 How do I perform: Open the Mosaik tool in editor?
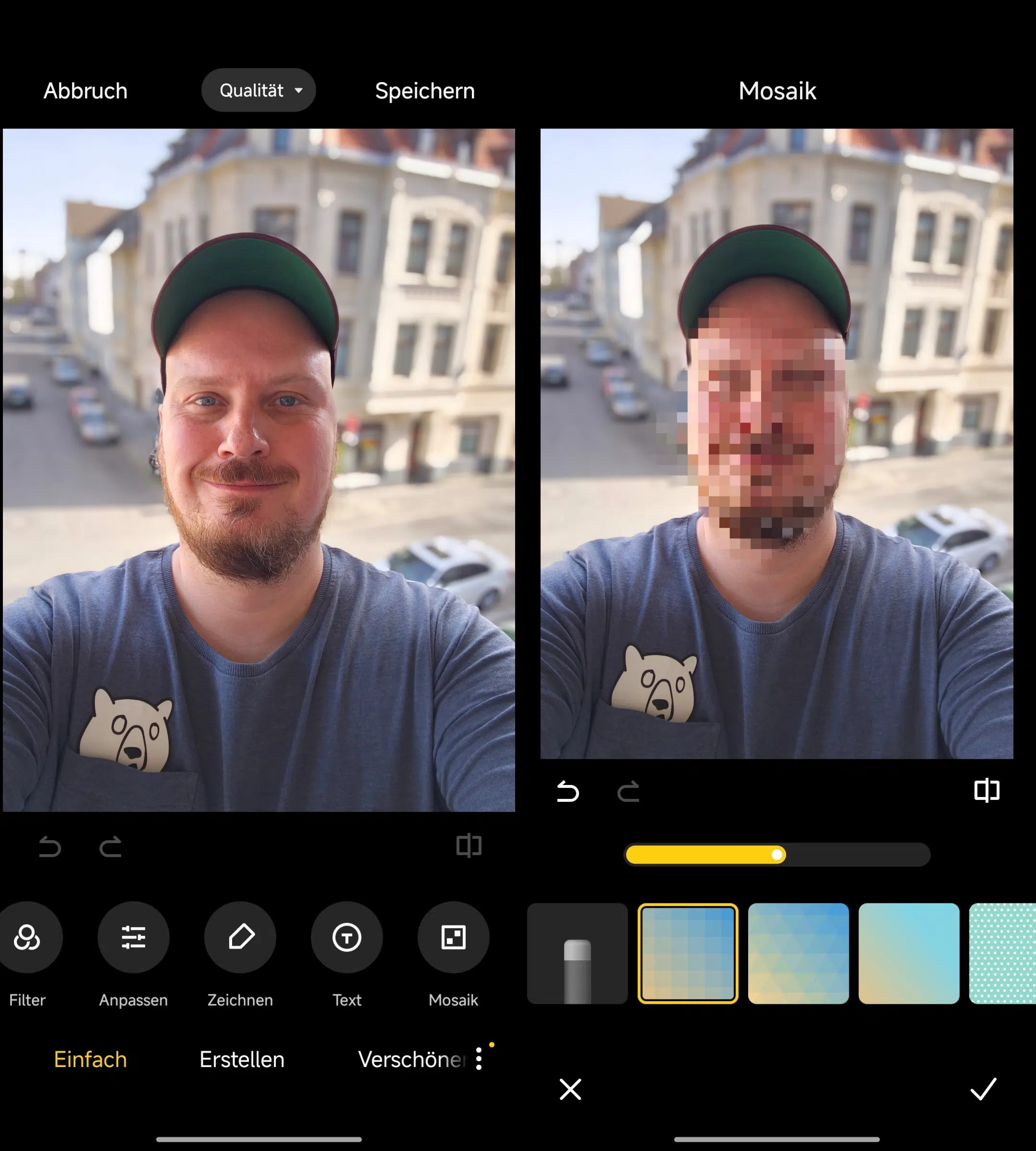(453, 937)
